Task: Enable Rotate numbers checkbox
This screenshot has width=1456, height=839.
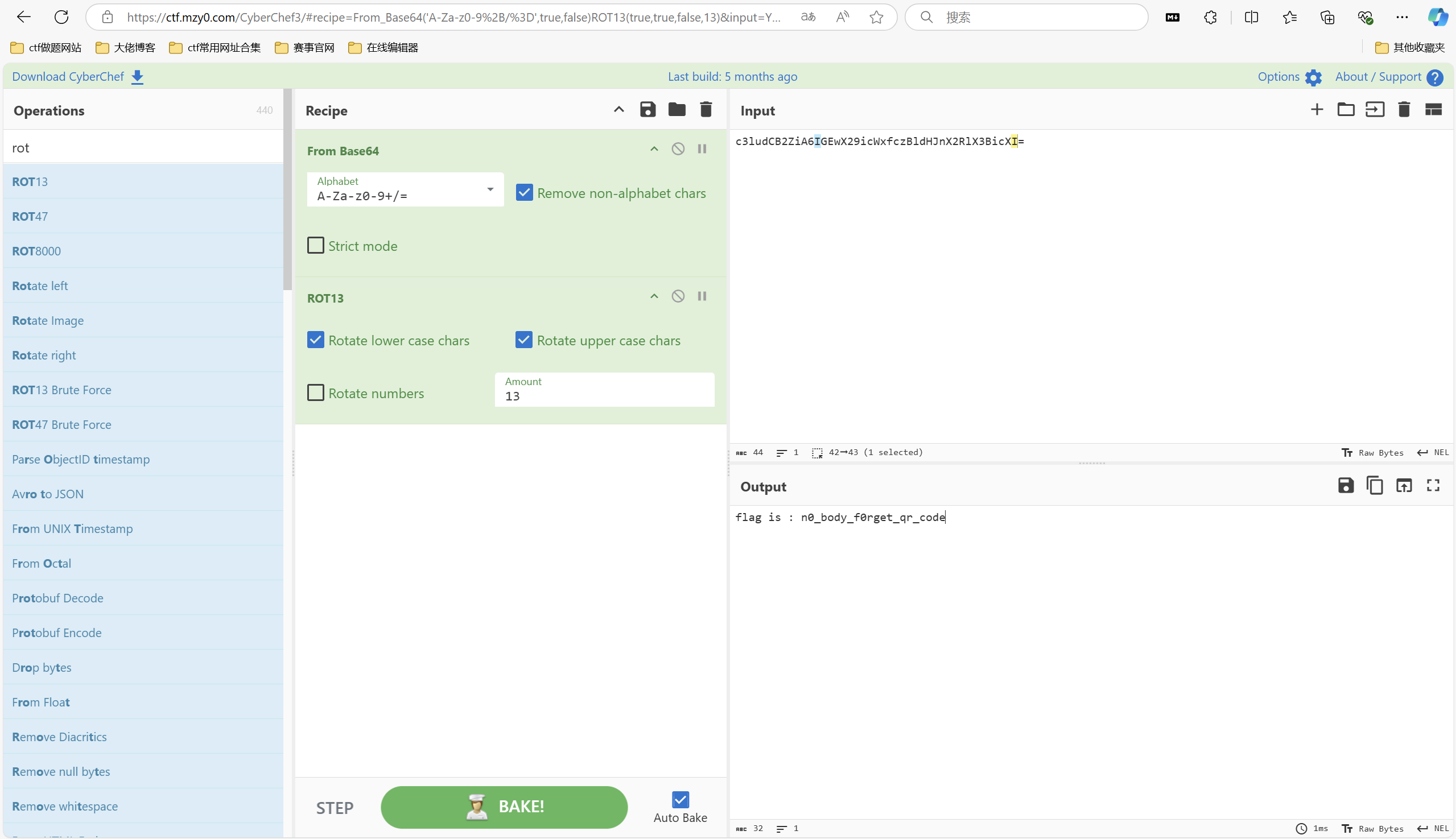Action: point(315,393)
